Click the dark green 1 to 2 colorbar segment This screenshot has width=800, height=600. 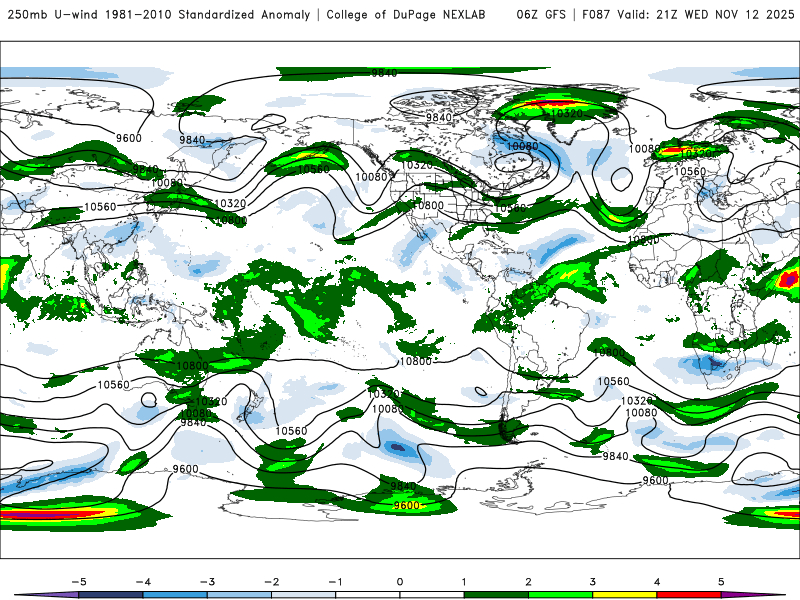[x=496, y=595]
